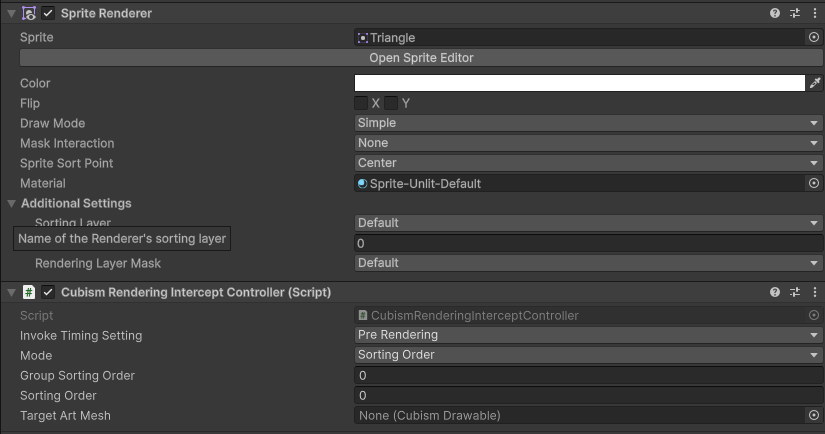The height and width of the screenshot is (434, 825).
Task: Open Cubism controller three-dot context menu
Action: click(x=814, y=292)
